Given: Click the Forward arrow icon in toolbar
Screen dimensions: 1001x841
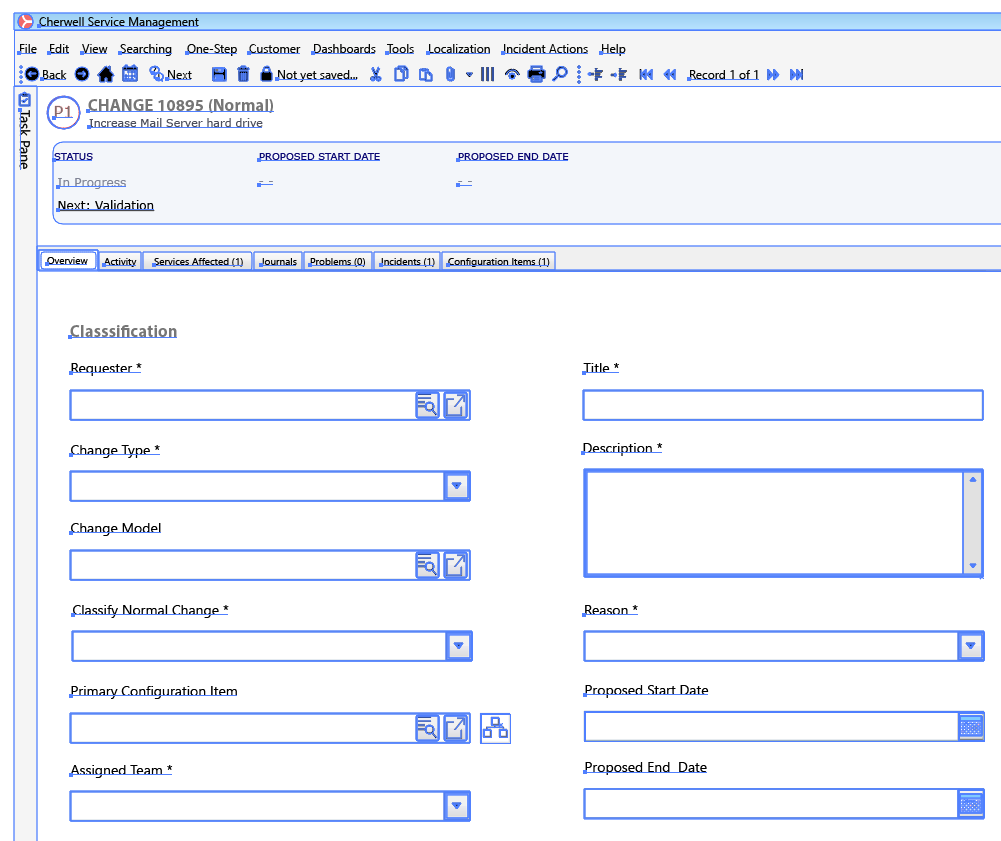Looking at the screenshot, I should (x=82, y=74).
